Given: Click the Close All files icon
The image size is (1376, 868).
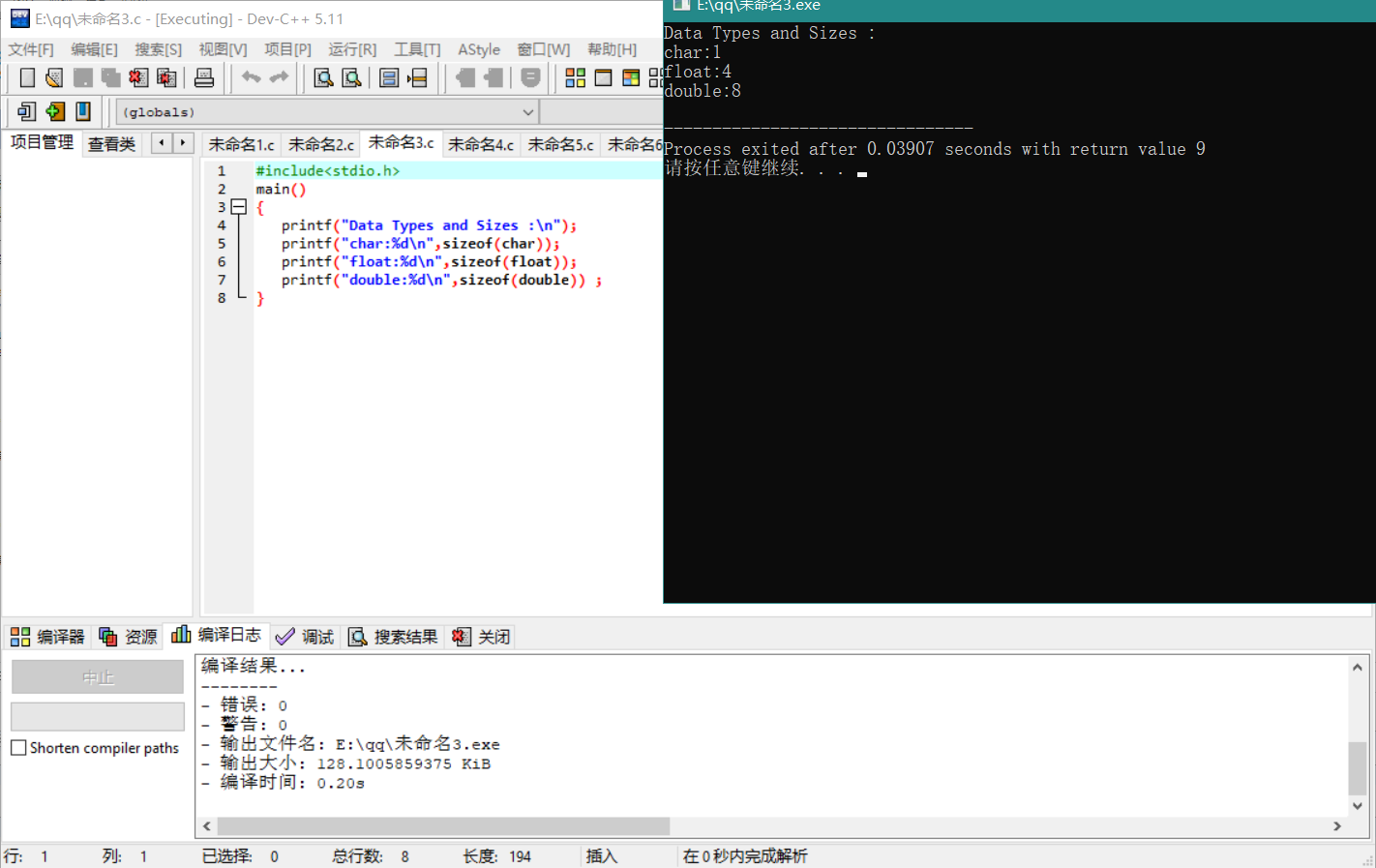Looking at the screenshot, I should (166, 78).
